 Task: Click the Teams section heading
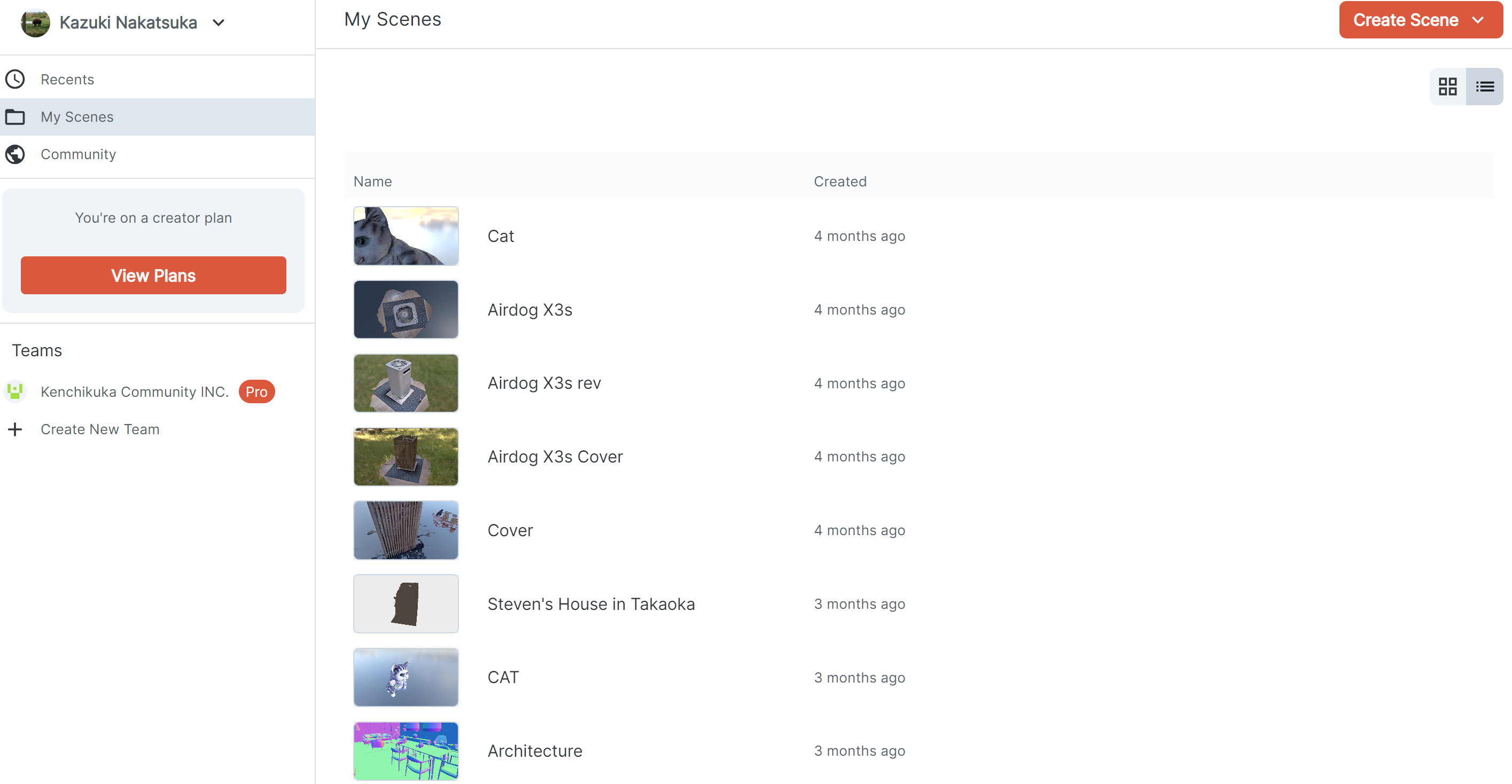[37, 350]
